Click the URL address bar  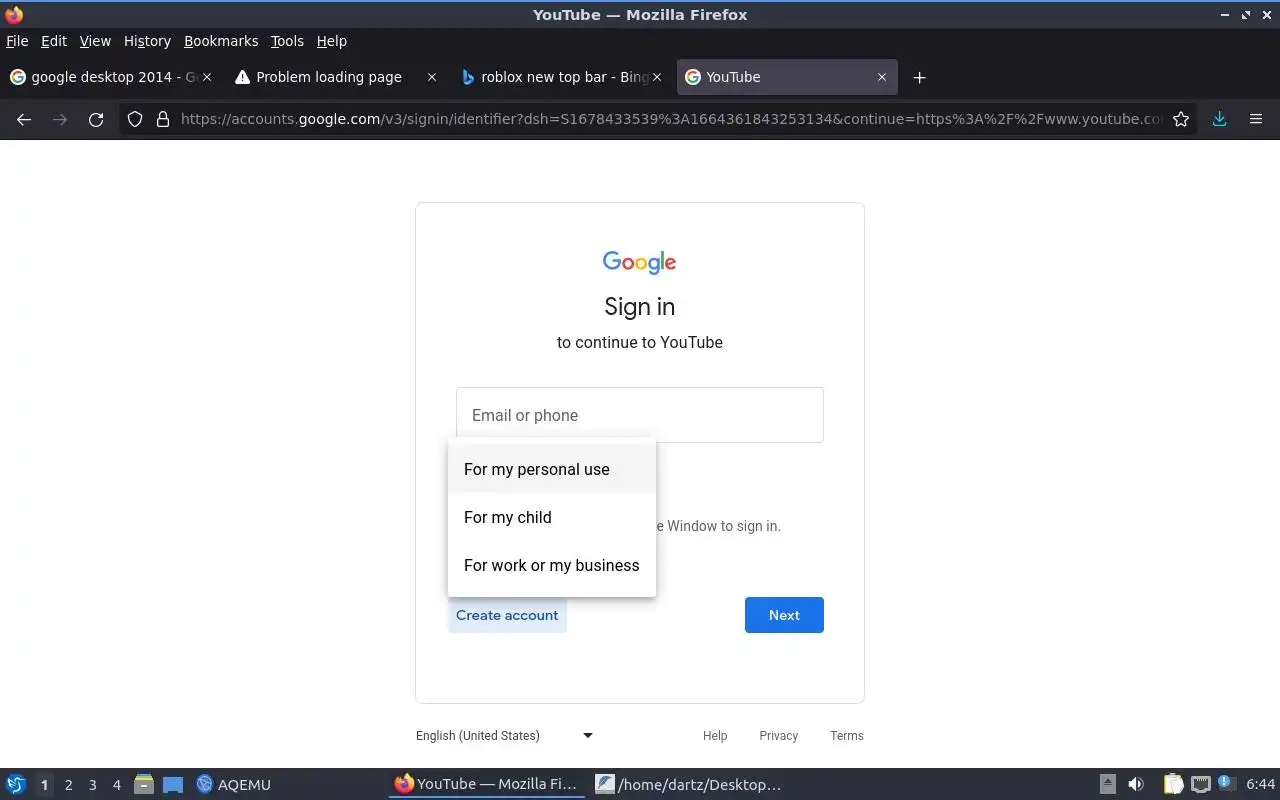tap(670, 119)
